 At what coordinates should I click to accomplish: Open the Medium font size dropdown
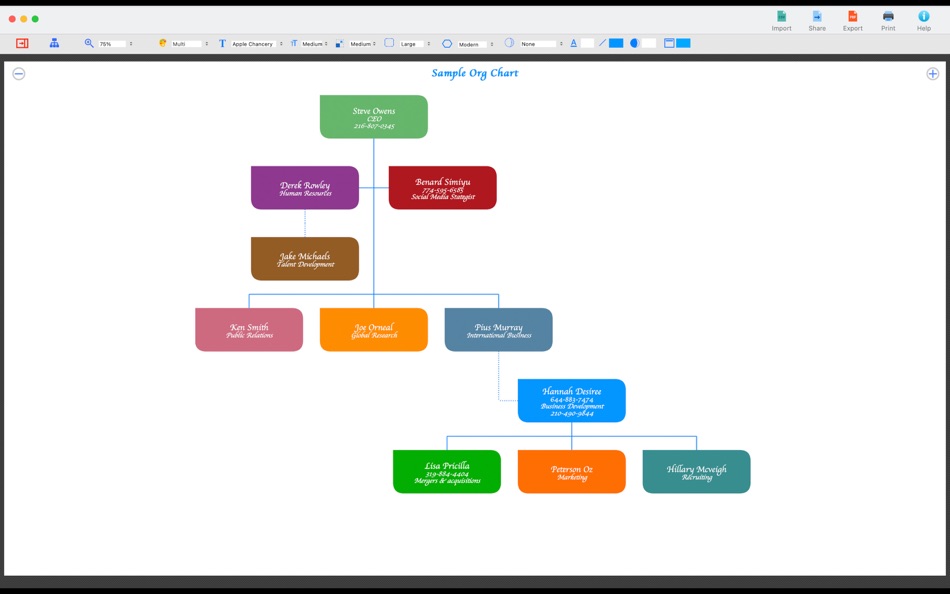pos(314,44)
